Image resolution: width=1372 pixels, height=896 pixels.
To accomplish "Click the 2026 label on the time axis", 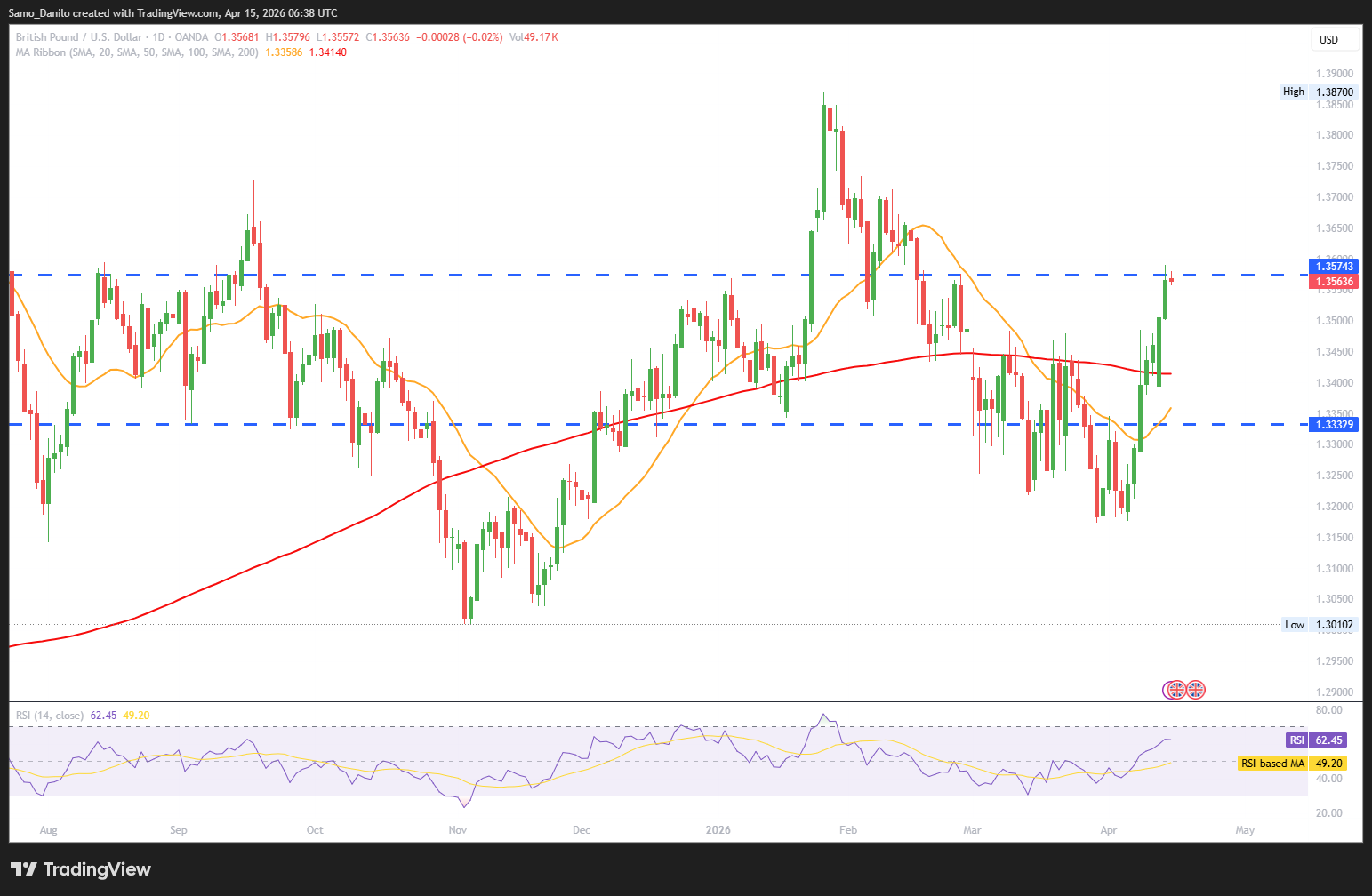I will pyautogui.click(x=718, y=830).
